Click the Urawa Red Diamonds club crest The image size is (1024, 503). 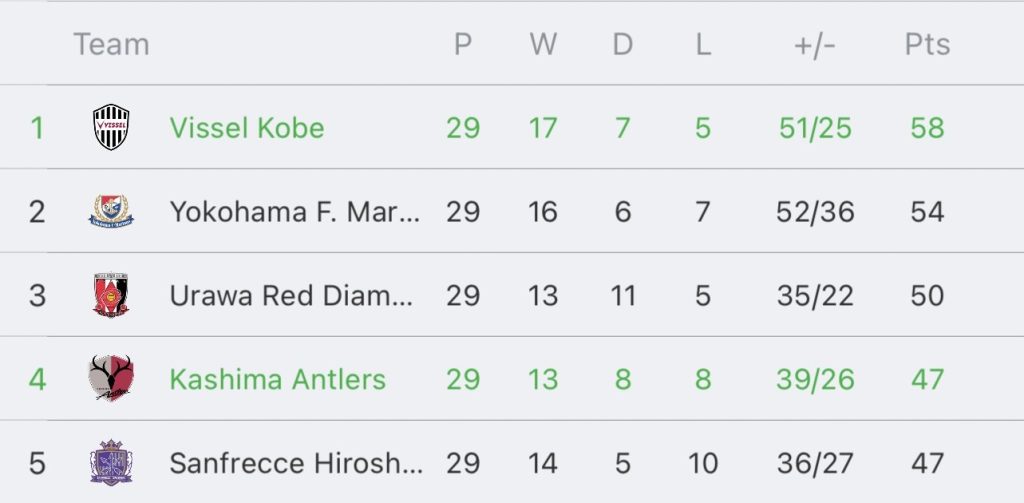pyautogui.click(x=111, y=295)
